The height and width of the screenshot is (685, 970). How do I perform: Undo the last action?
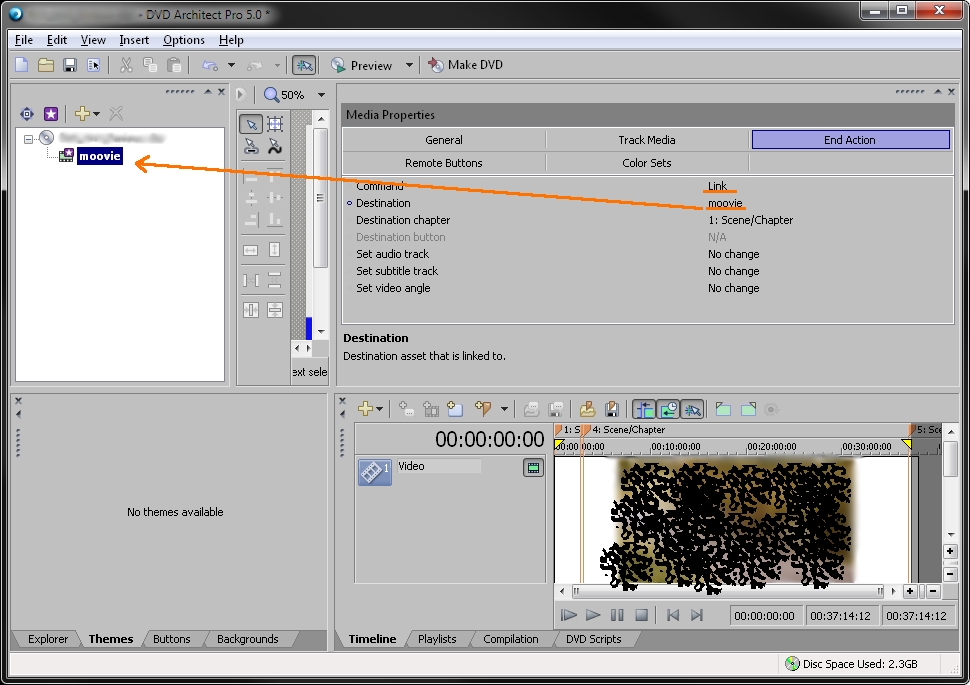pos(210,65)
